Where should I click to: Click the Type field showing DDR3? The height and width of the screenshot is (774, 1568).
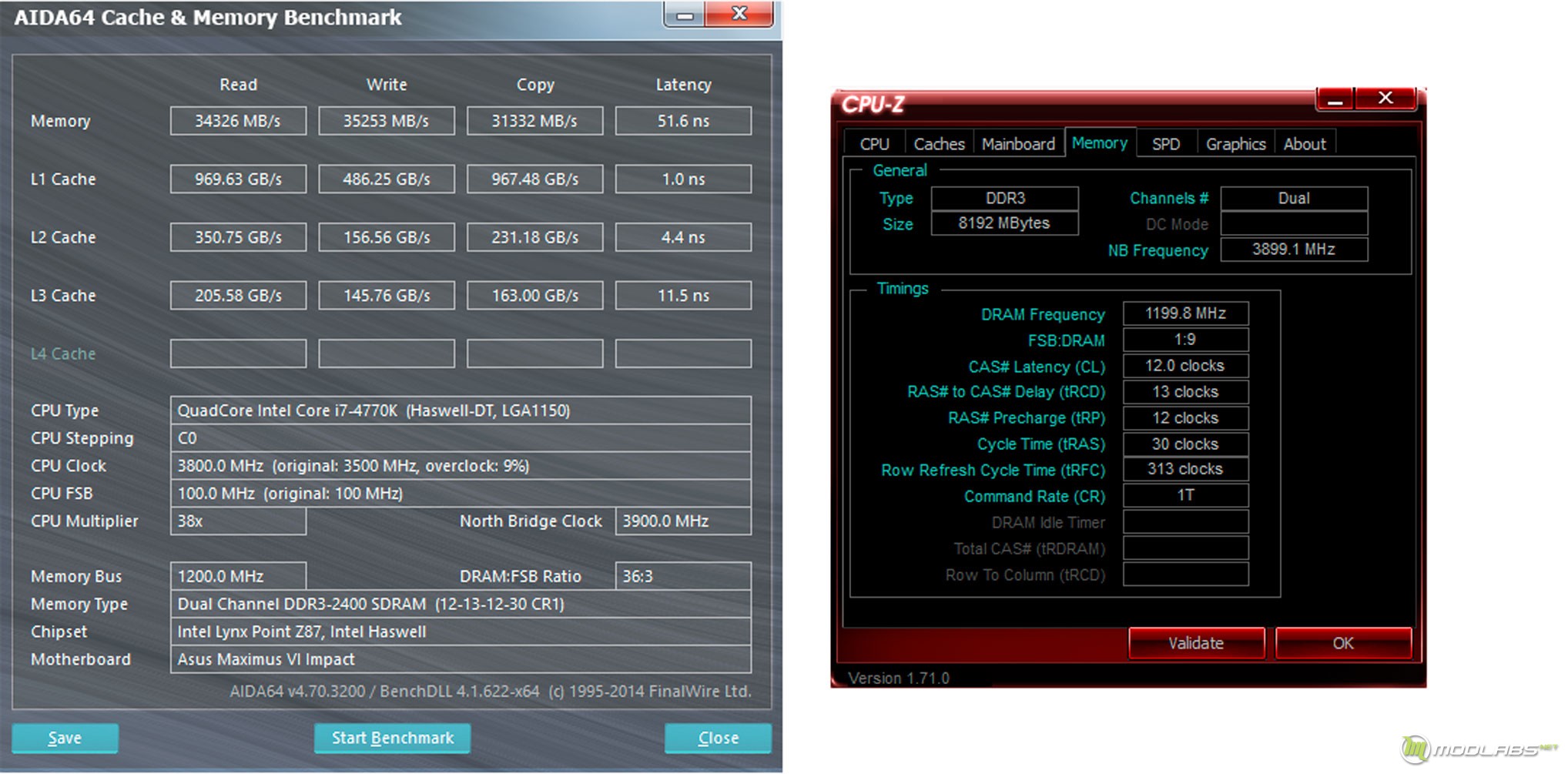click(x=1004, y=198)
